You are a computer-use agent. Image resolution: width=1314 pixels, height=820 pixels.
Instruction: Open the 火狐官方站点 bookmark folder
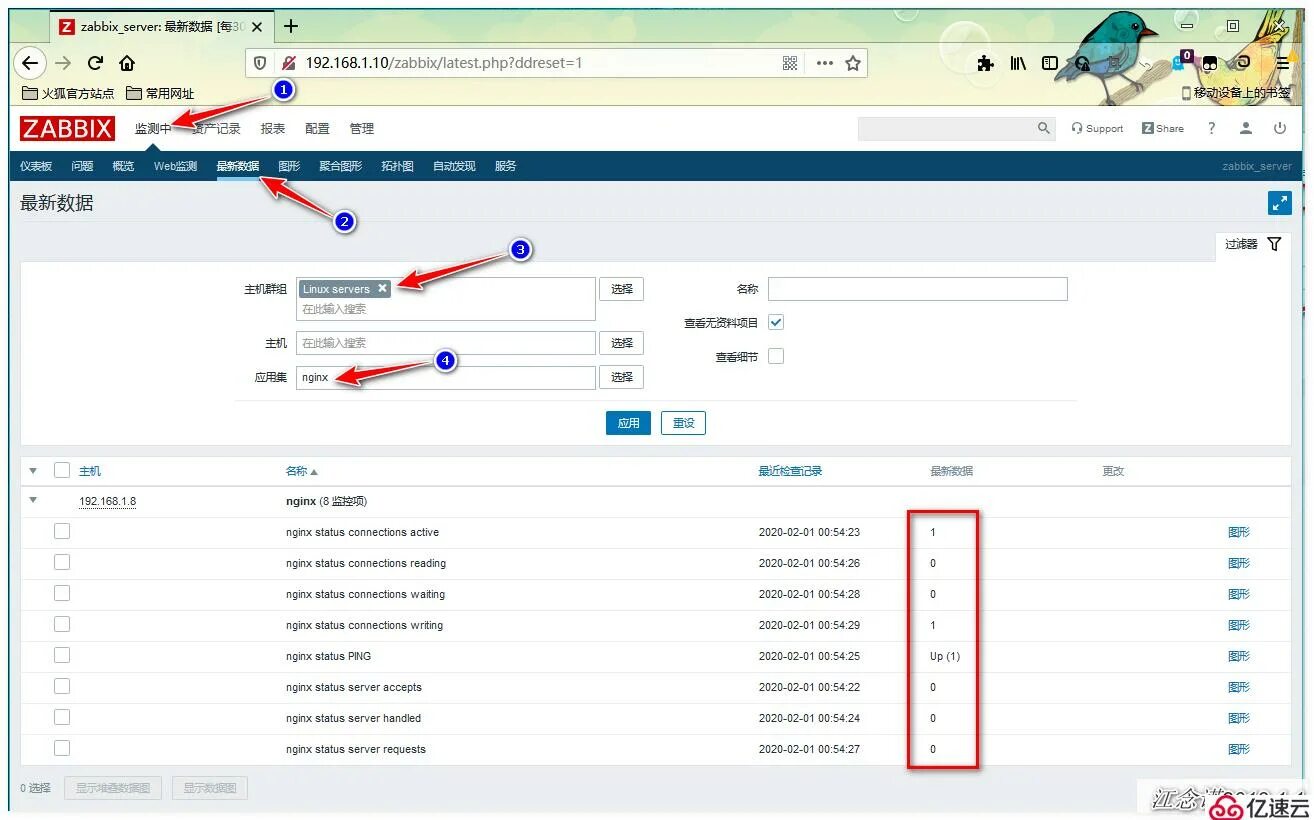pyautogui.click(x=67, y=93)
